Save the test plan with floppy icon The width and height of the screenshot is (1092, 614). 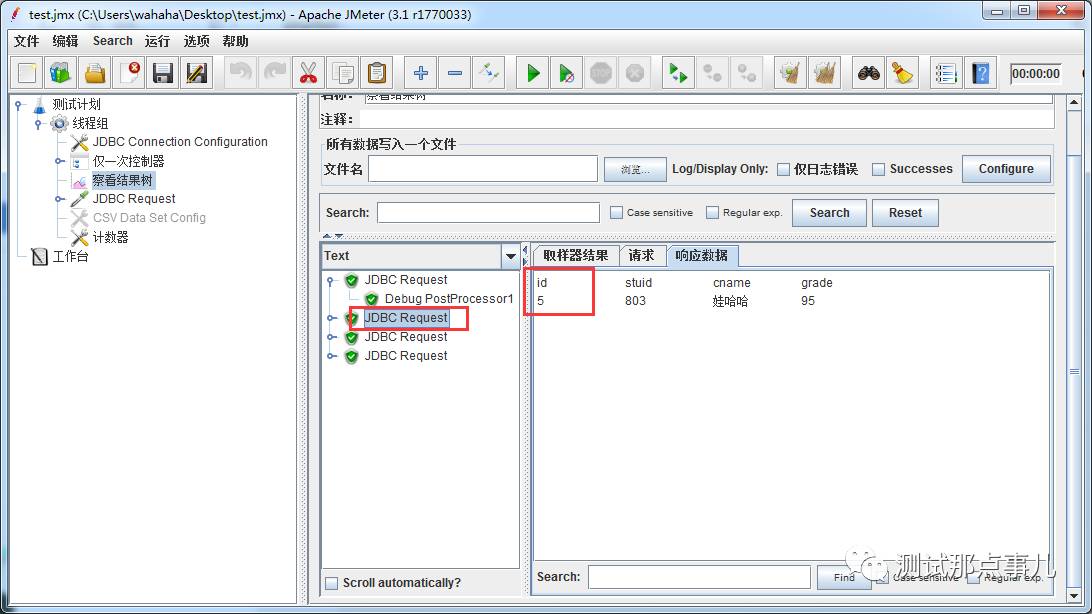(x=163, y=73)
